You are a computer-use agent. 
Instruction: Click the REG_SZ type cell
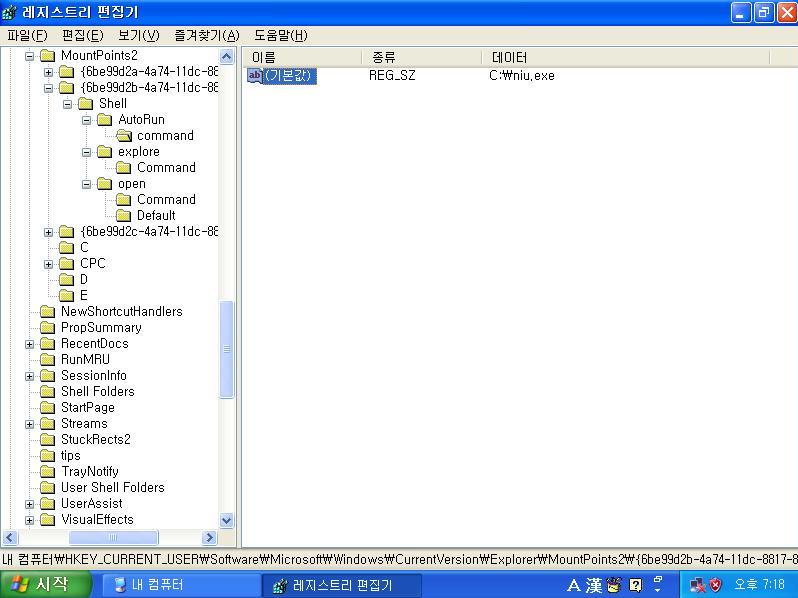[392, 76]
